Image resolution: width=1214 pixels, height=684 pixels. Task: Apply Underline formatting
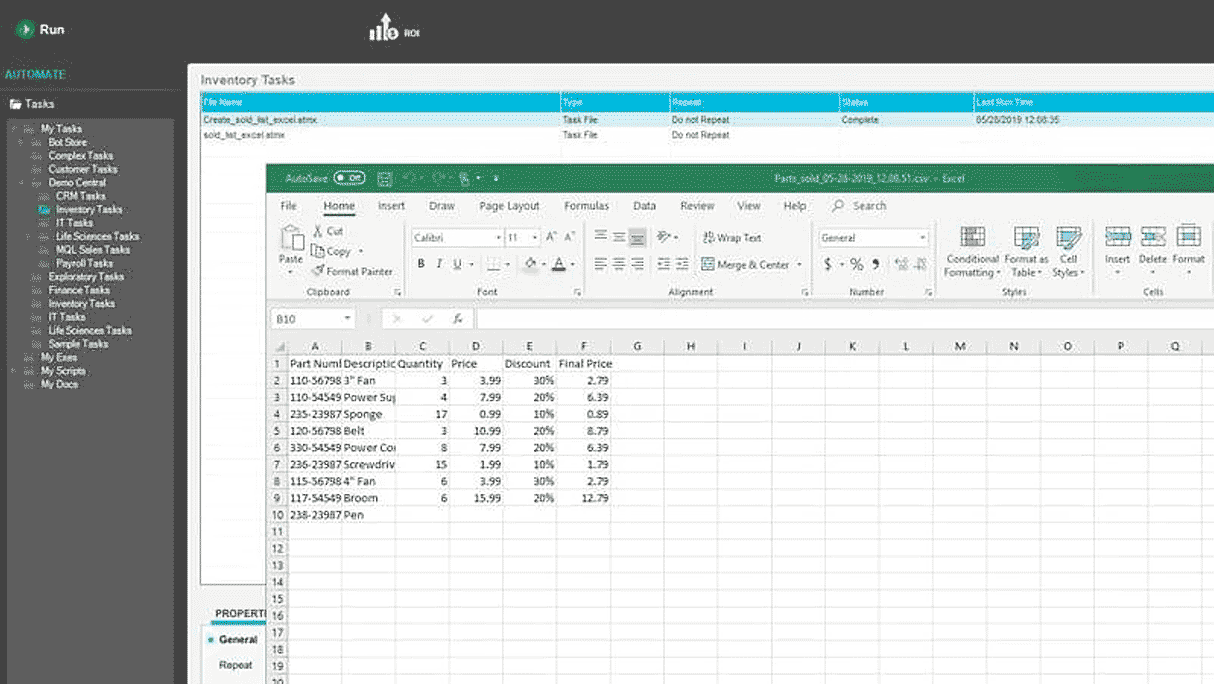click(457, 264)
